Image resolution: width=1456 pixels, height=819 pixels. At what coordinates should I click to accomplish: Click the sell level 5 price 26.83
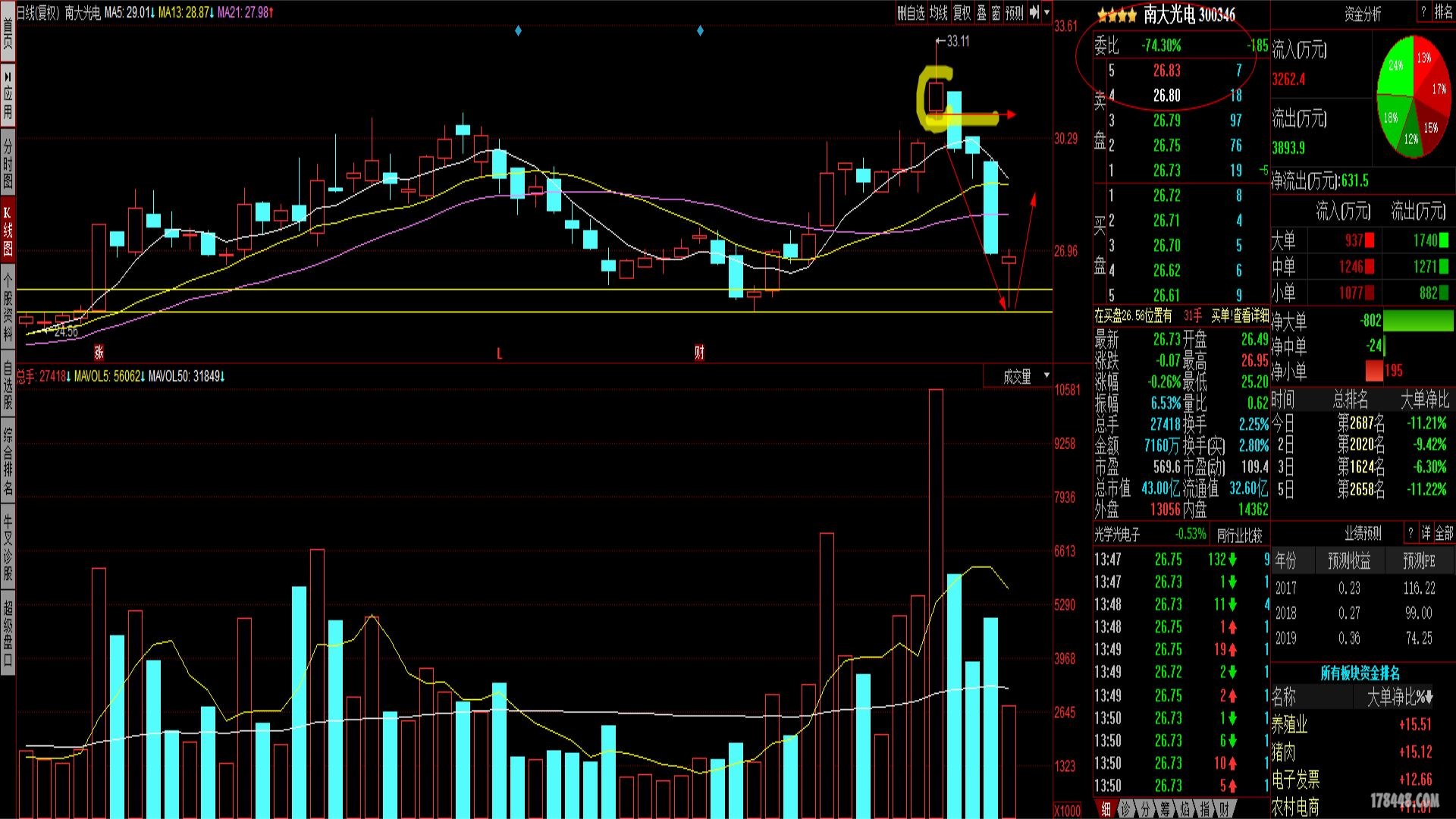click(1166, 71)
